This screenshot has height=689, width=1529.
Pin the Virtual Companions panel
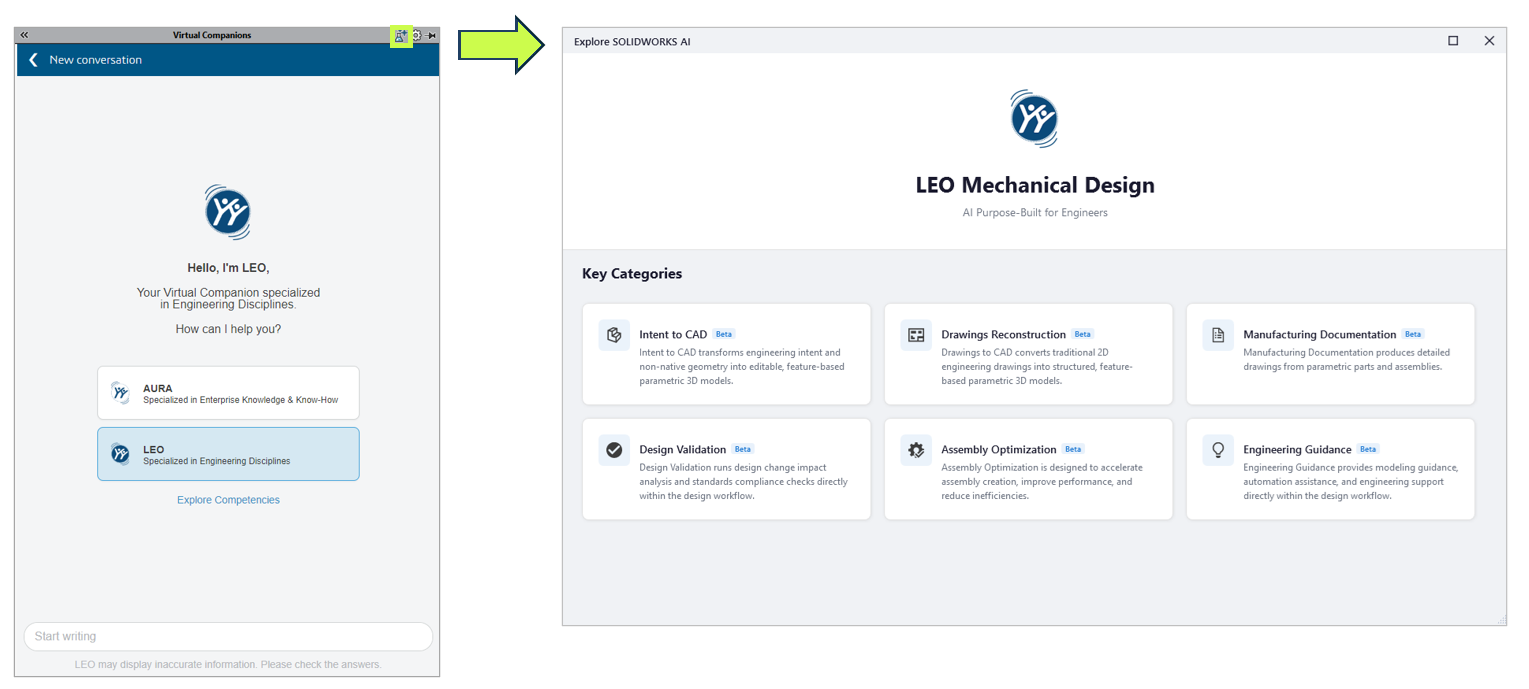431,35
